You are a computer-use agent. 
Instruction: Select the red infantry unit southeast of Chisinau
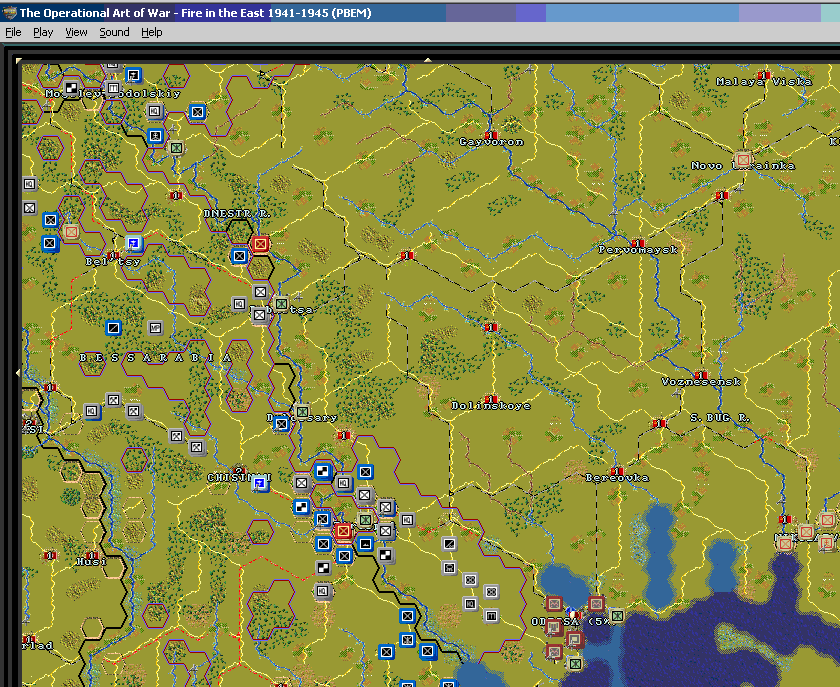pyautogui.click(x=343, y=531)
